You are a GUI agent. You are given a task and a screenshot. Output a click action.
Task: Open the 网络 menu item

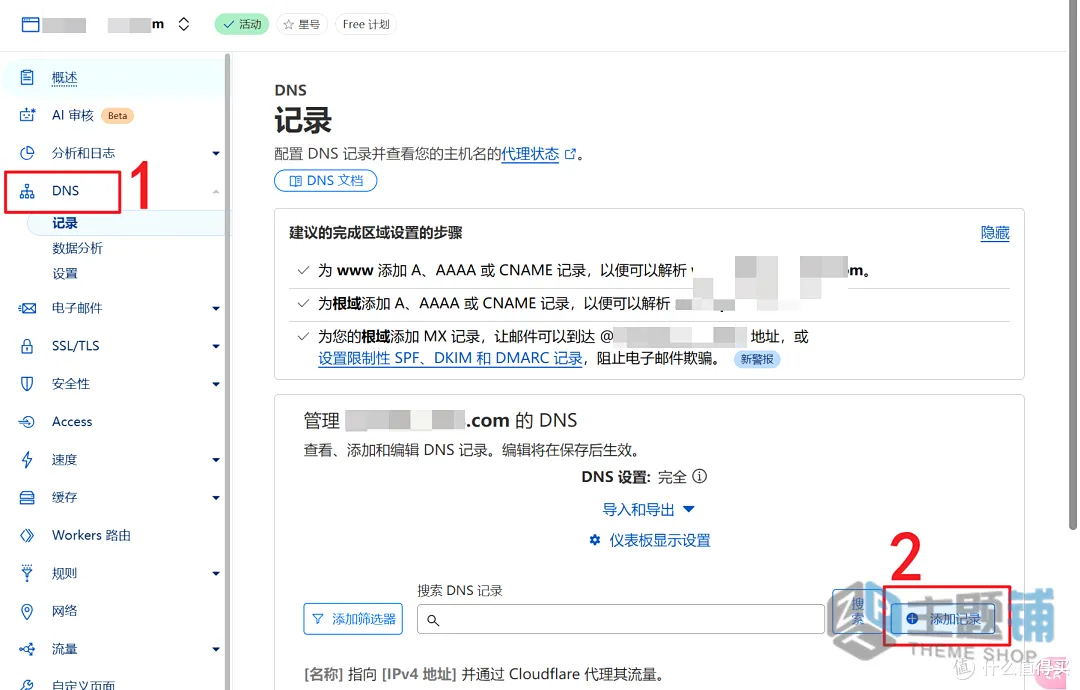(x=65, y=611)
